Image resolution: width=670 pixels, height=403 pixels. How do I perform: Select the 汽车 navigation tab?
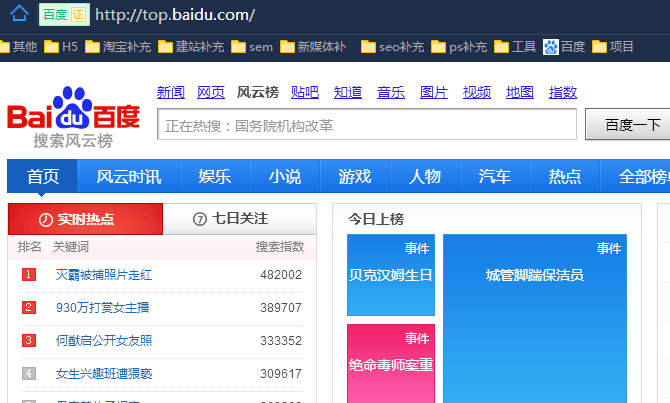click(495, 176)
